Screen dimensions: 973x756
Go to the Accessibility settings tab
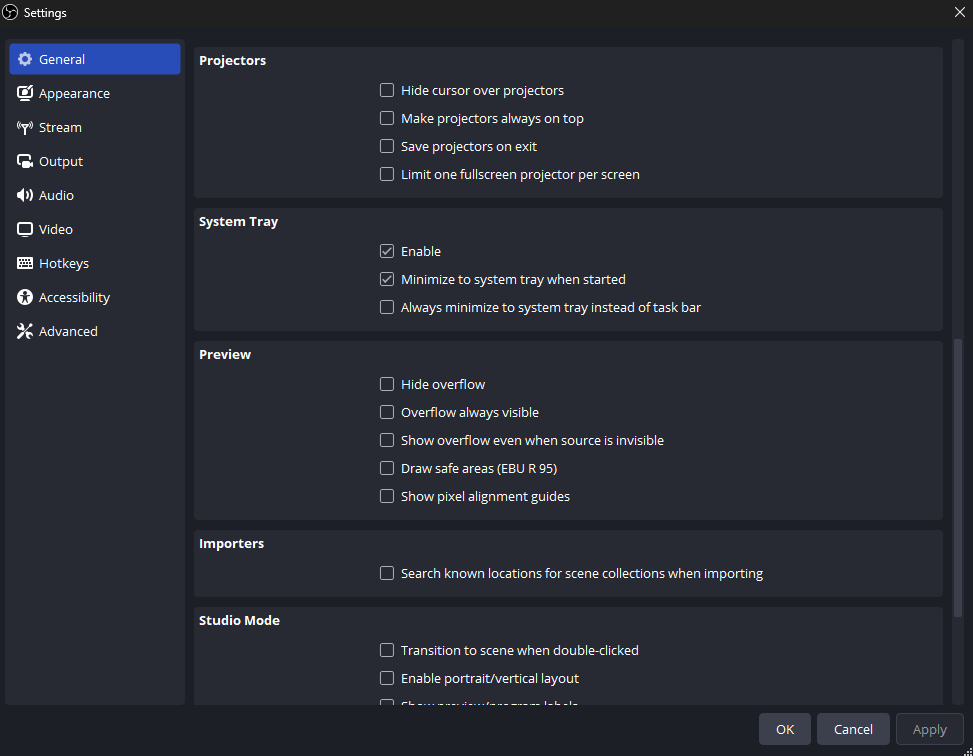coord(95,297)
